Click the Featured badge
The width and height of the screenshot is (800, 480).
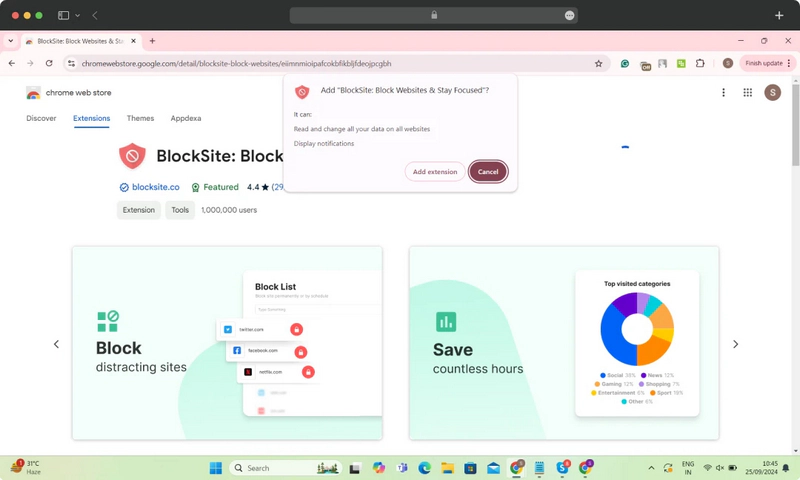(215, 187)
